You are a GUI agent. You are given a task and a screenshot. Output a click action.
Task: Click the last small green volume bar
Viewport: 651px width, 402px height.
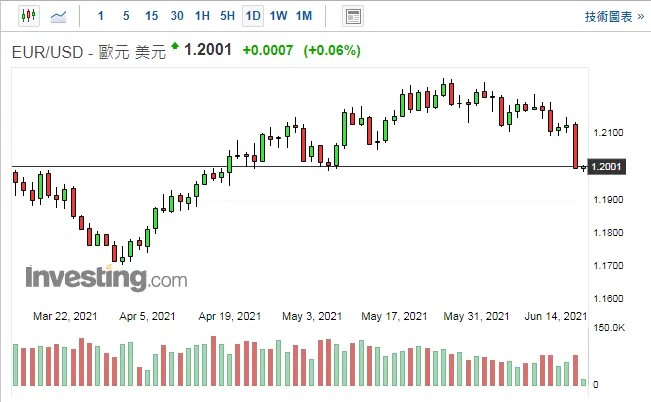pos(584,382)
